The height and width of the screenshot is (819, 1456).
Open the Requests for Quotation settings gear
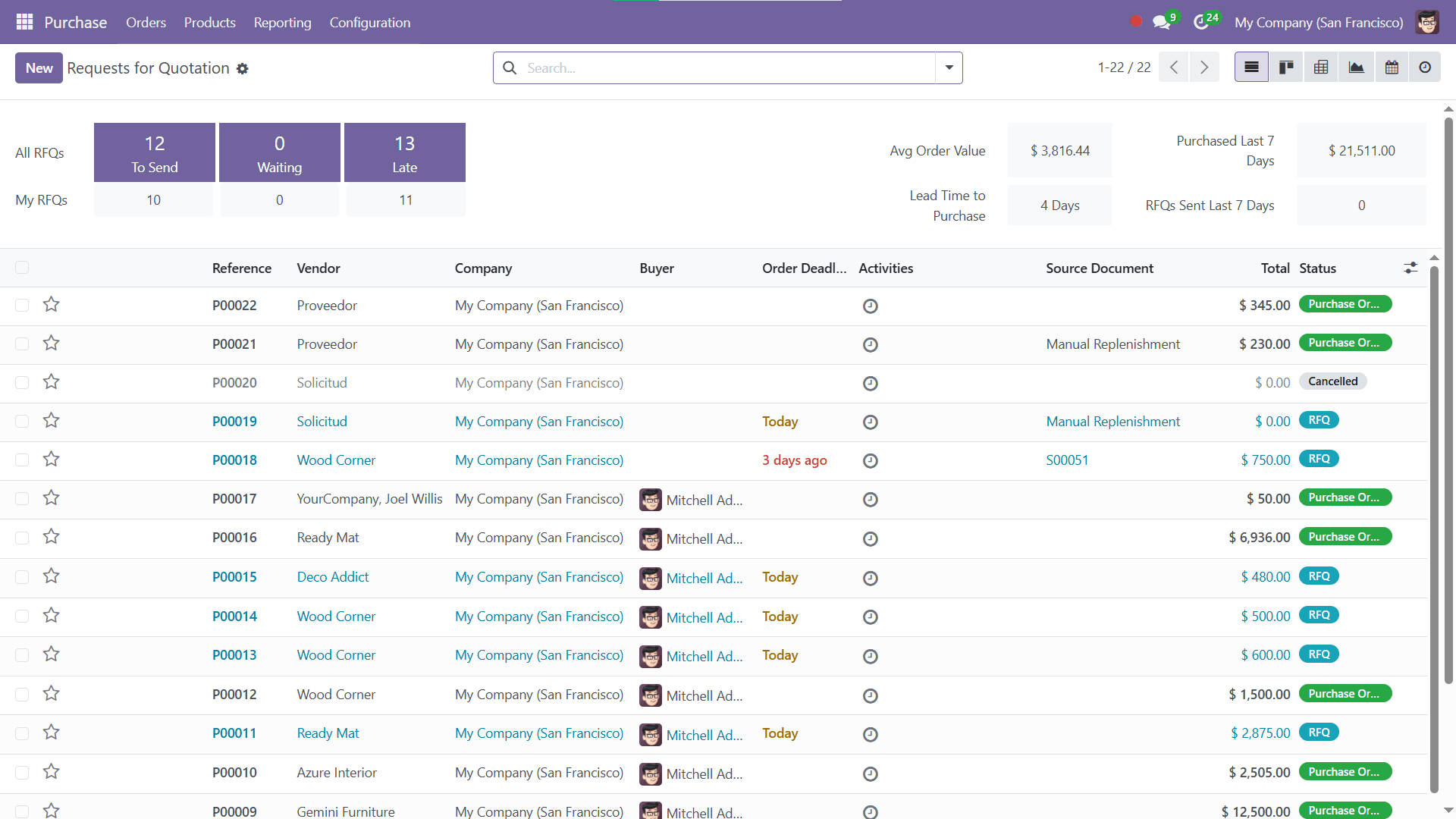coord(243,68)
